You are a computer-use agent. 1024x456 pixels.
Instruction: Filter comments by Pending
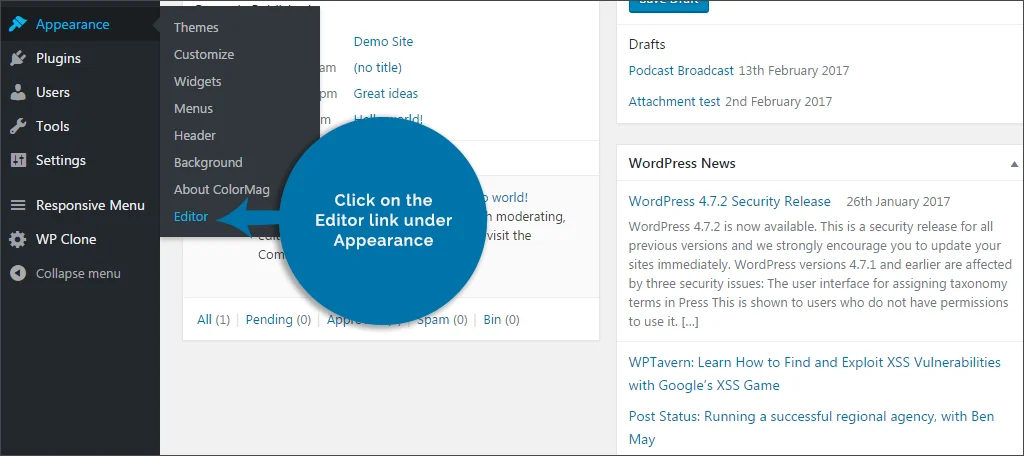[269, 319]
